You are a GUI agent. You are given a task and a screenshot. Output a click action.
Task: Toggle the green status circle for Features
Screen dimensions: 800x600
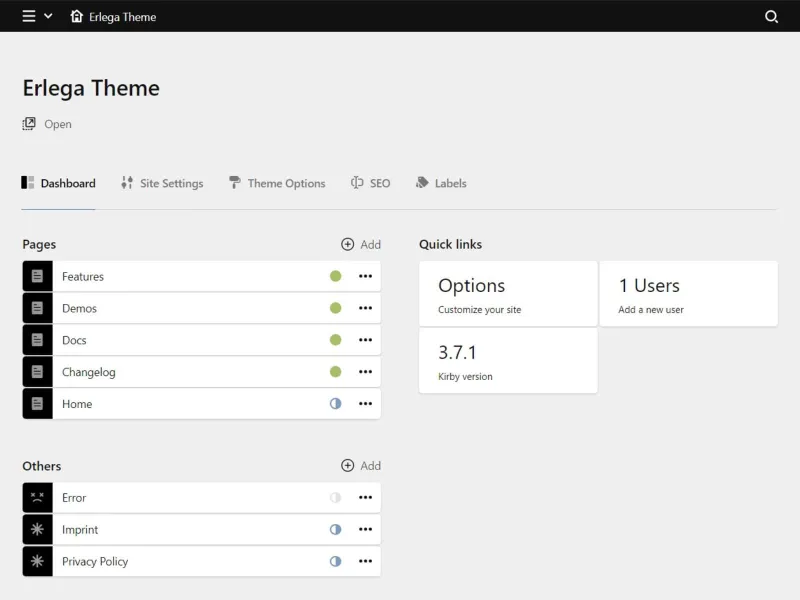click(335, 276)
